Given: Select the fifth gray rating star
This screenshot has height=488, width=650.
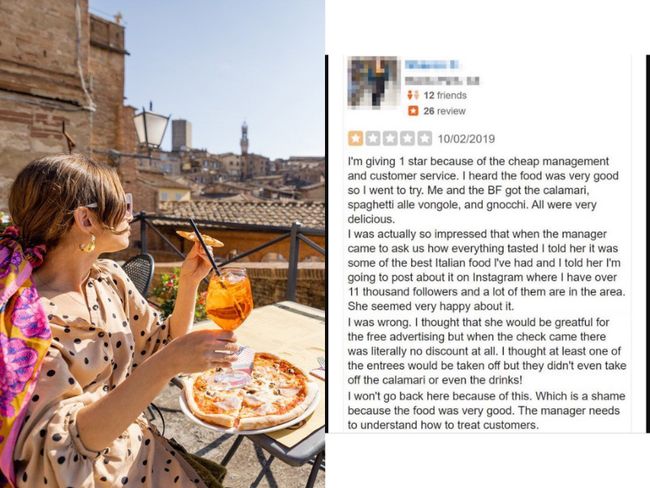Looking at the screenshot, I should click(424, 138).
